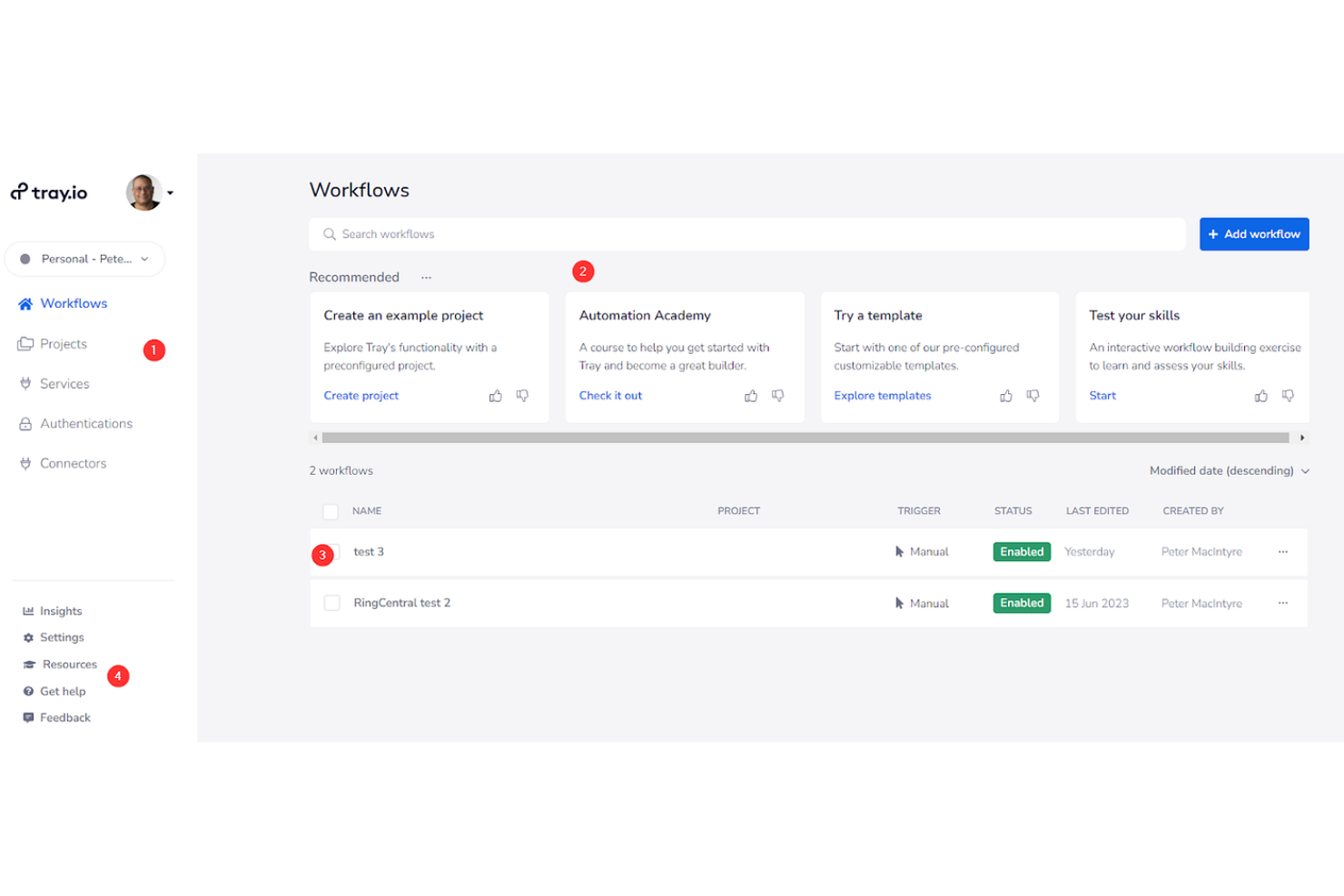
Task: Follow the Explore templates link
Action: tap(882, 395)
